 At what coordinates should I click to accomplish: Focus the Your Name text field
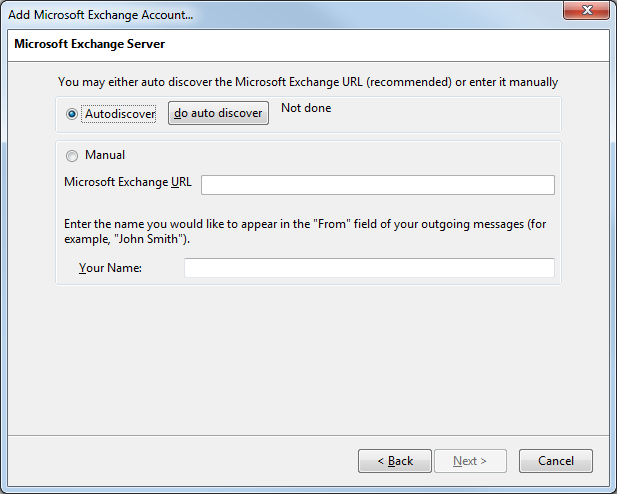click(x=369, y=268)
